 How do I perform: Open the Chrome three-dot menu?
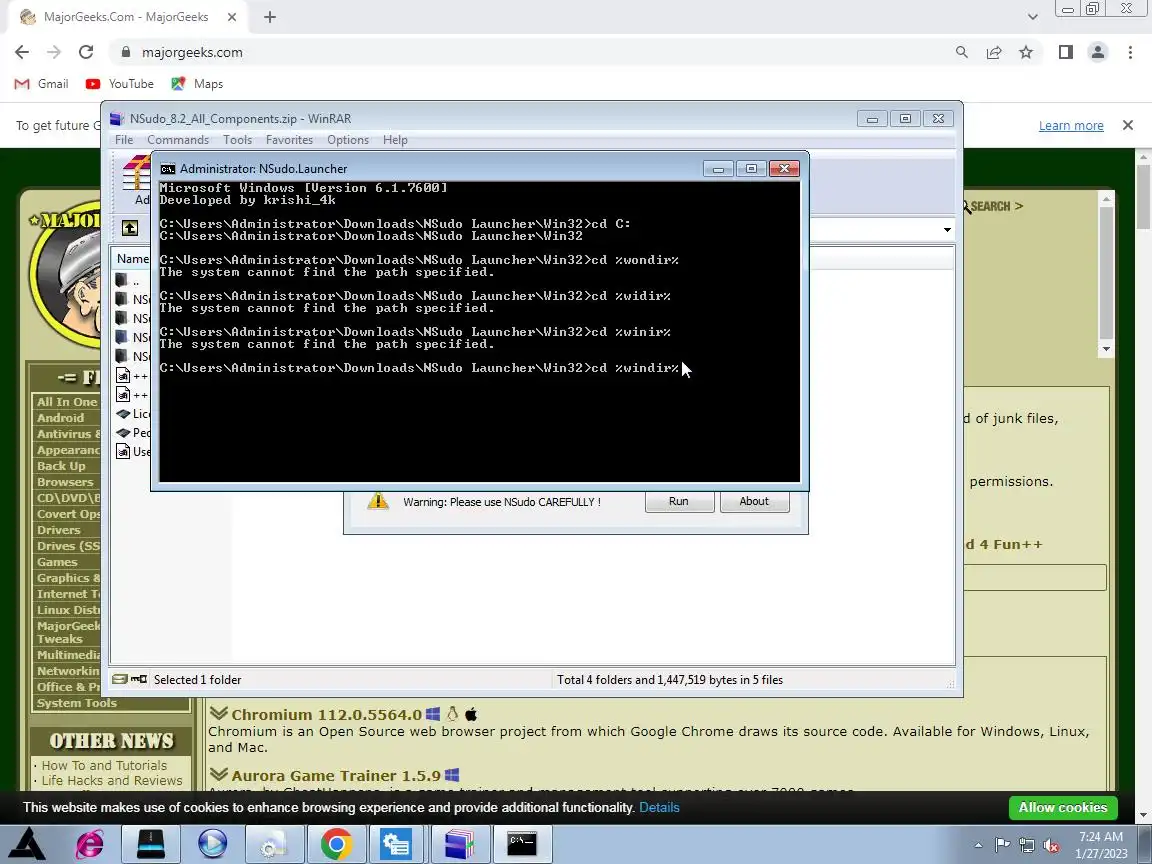point(1130,52)
